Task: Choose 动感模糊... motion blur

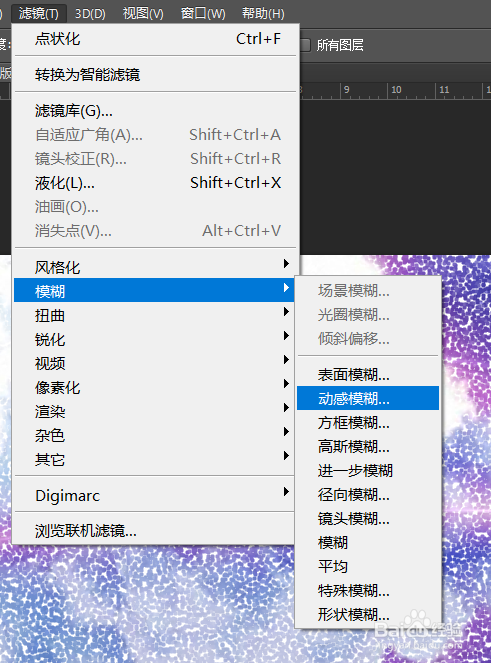Action: (368, 398)
